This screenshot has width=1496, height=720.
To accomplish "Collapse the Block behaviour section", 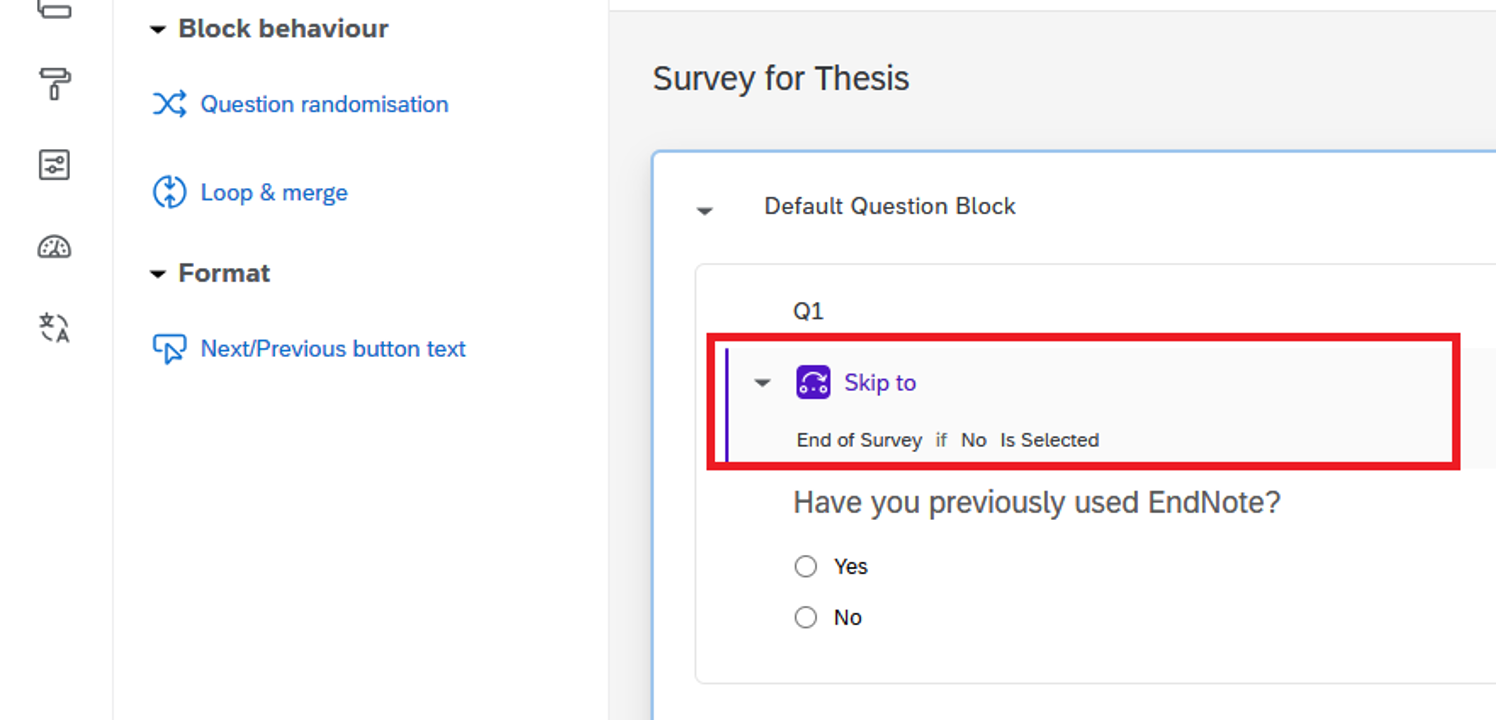I will coord(157,30).
